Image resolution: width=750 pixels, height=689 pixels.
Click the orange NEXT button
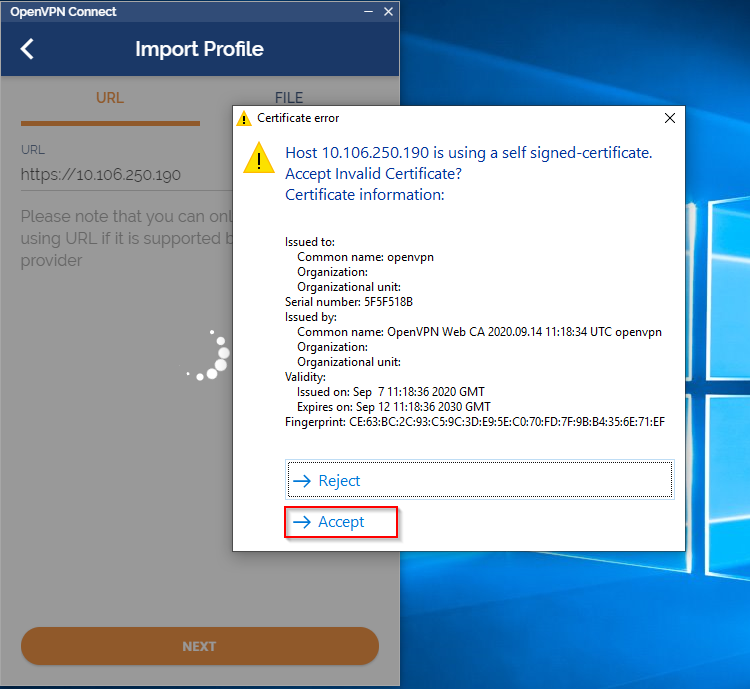pyautogui.click(x=200, y=646)
